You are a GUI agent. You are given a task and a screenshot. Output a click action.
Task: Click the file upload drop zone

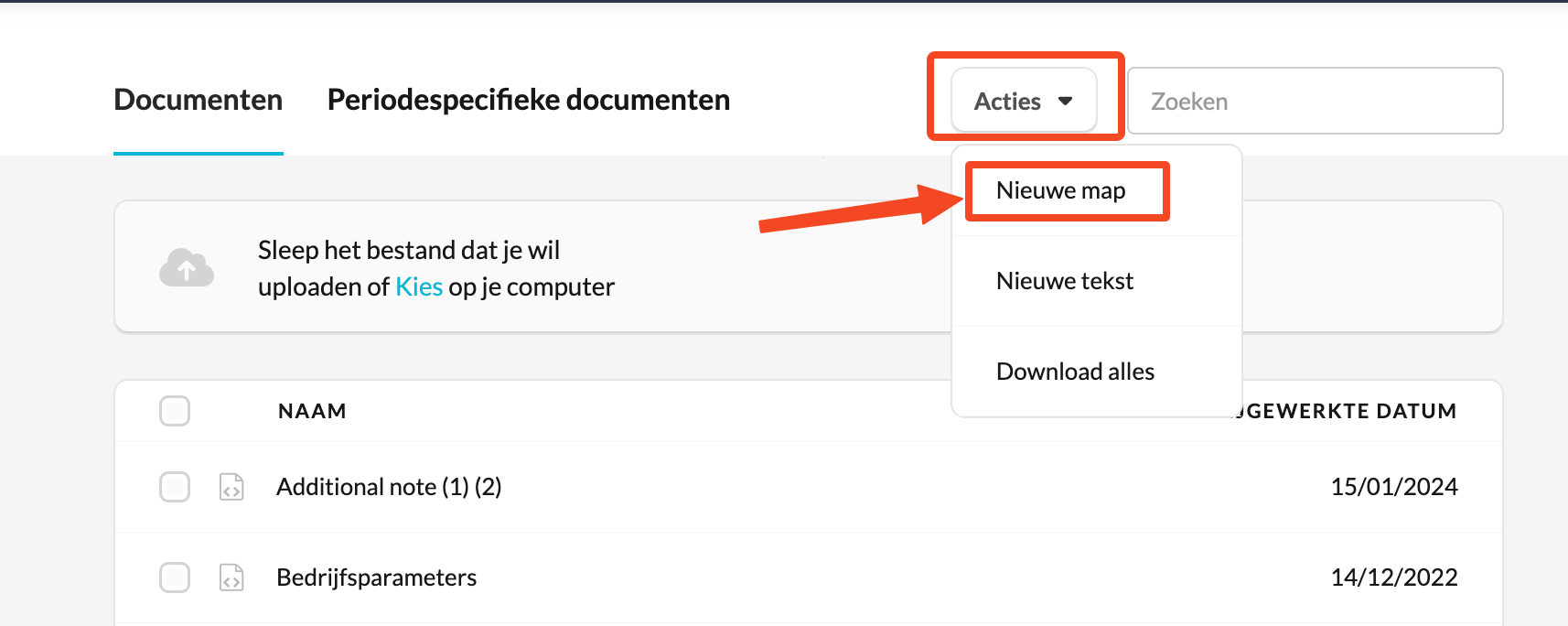[x=808, y=266]
